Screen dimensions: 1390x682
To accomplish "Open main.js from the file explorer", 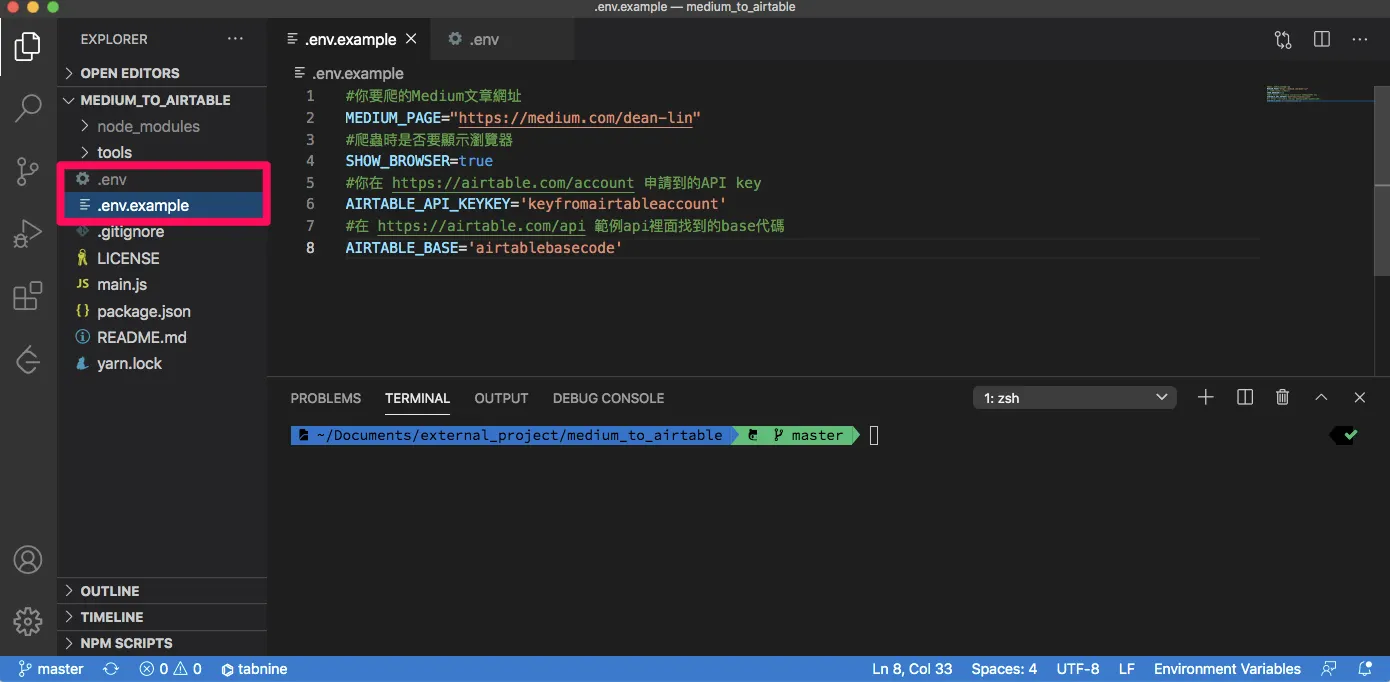I will [162, 284].
